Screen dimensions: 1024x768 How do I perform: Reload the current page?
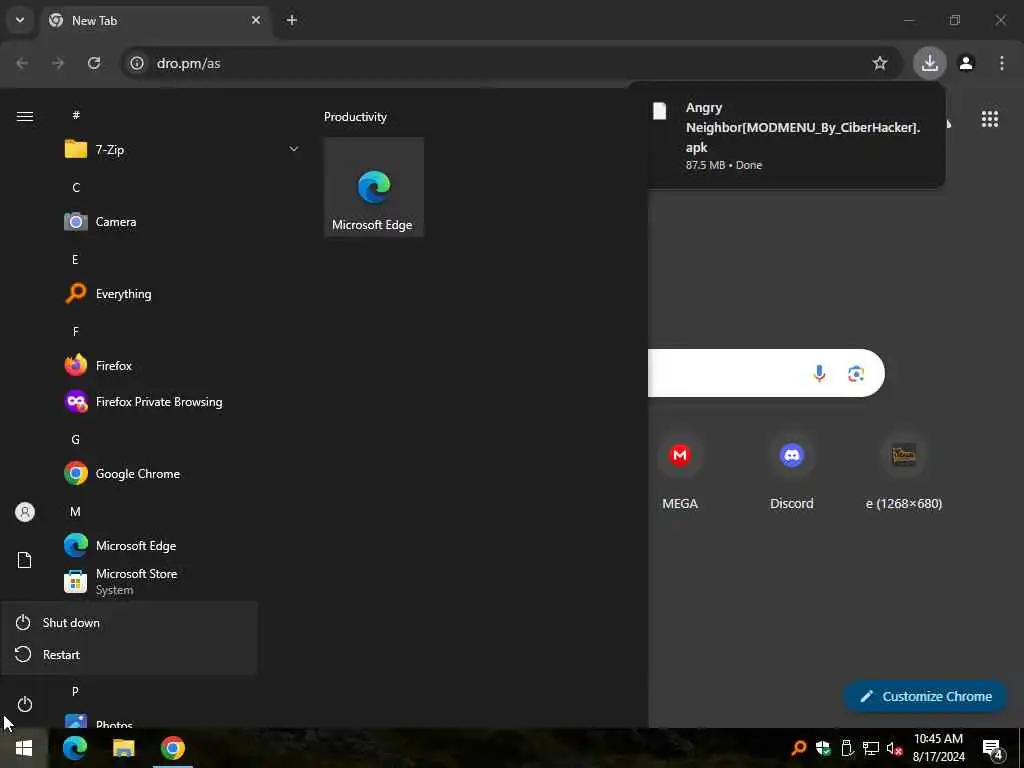tap(94, 63)
